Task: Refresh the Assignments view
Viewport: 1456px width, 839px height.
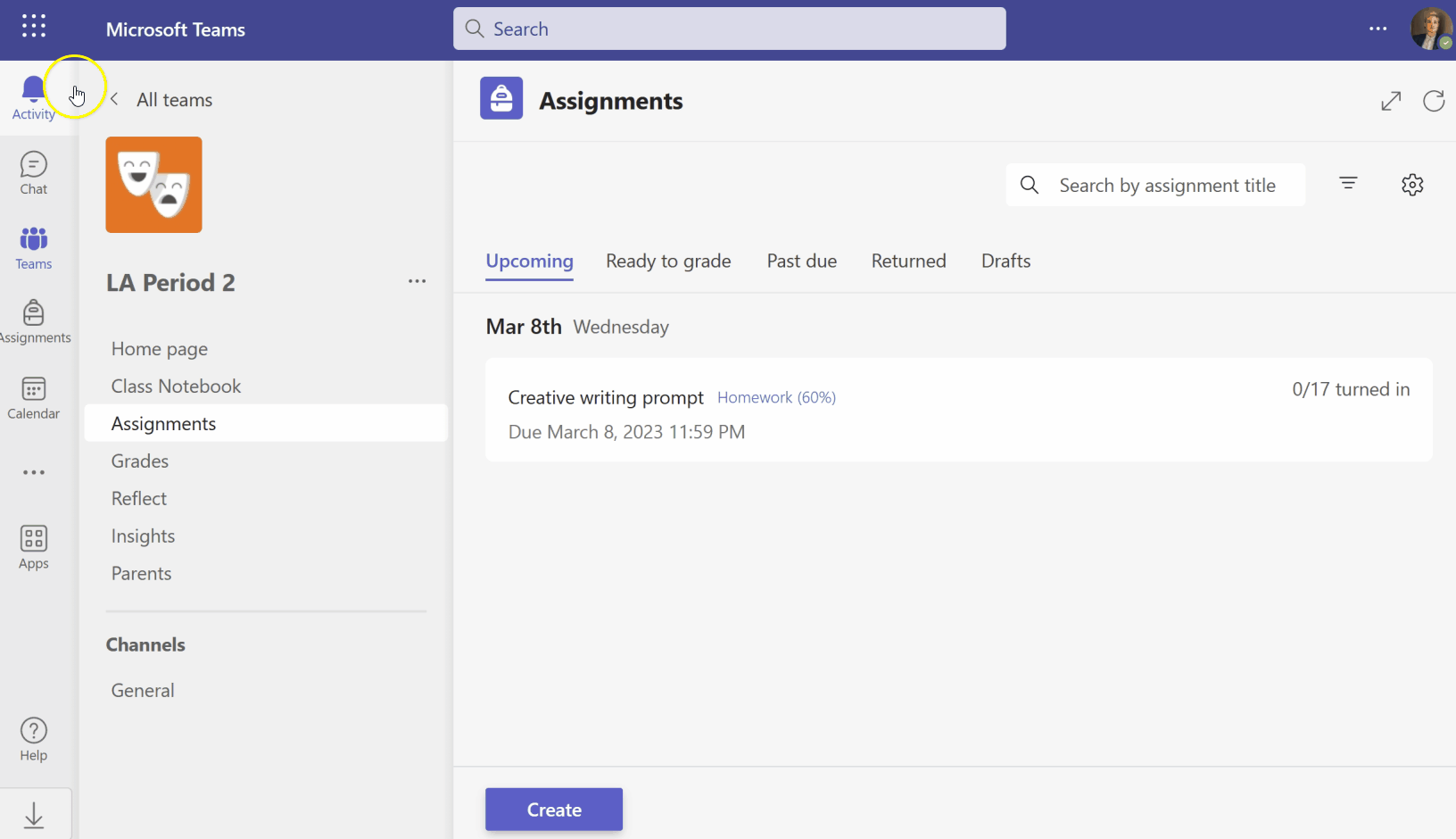Action: coord(1434,101)
